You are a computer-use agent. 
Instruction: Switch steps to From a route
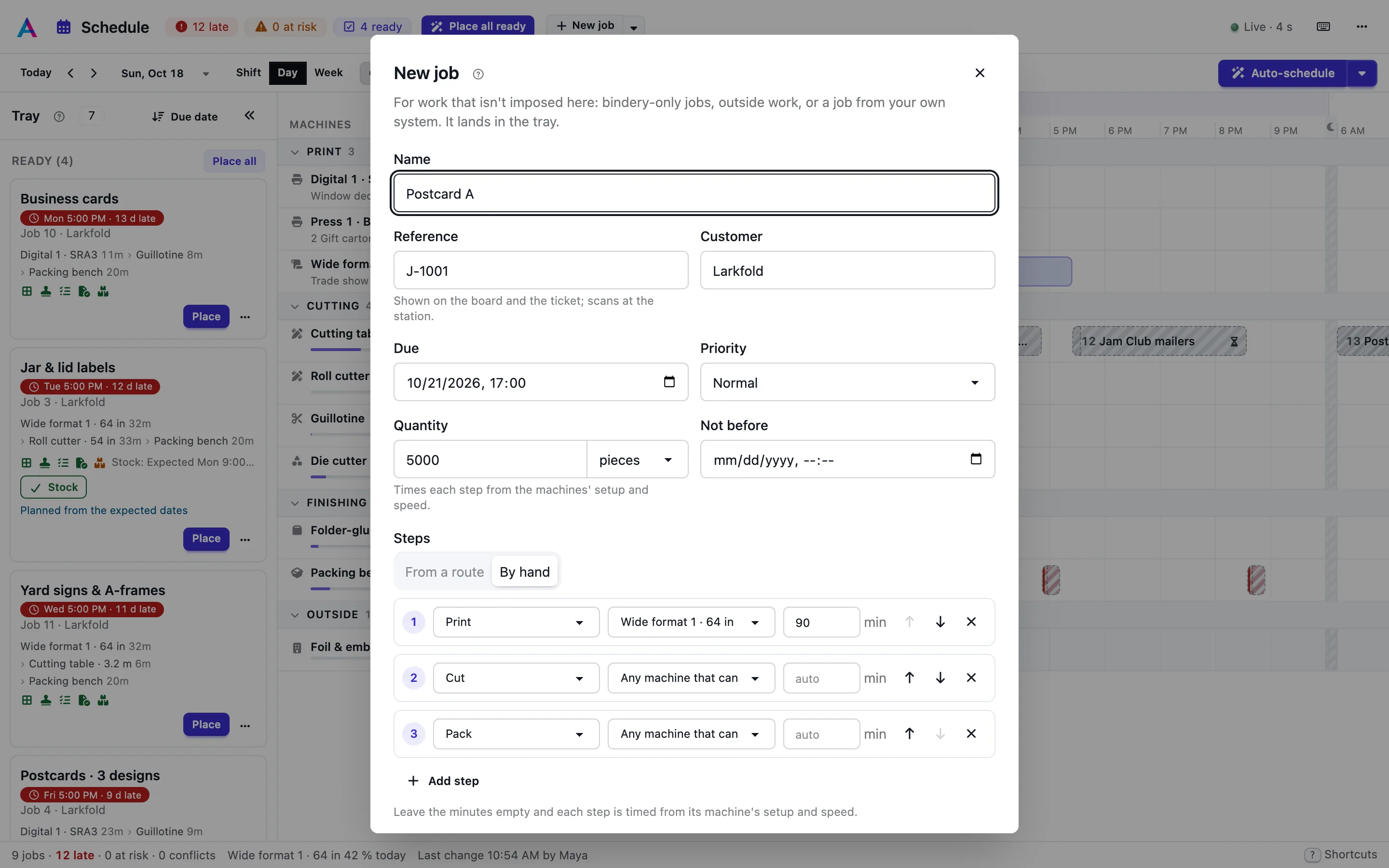(444, 572)
